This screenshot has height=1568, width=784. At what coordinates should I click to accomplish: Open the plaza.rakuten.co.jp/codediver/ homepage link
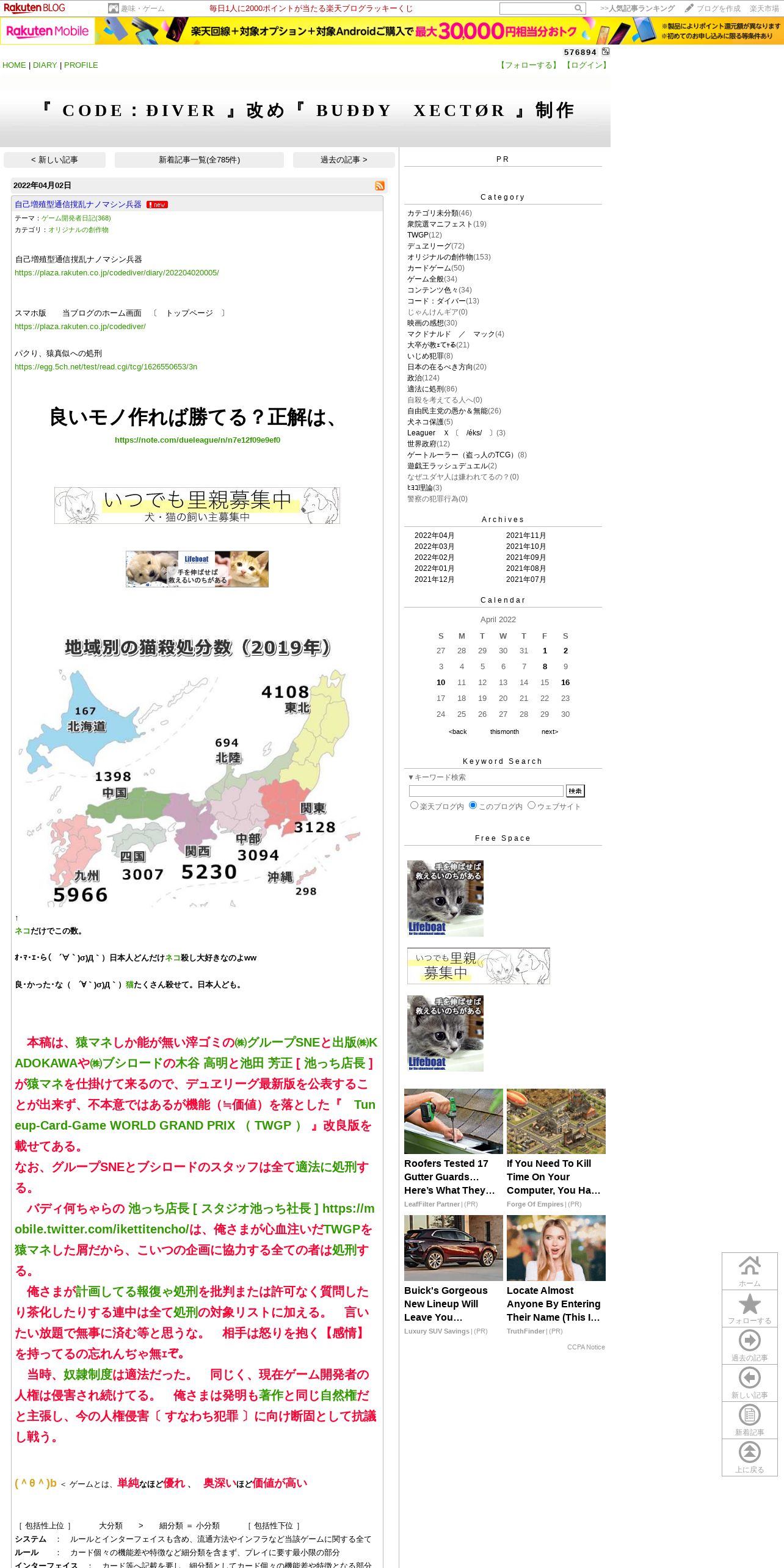80,327
